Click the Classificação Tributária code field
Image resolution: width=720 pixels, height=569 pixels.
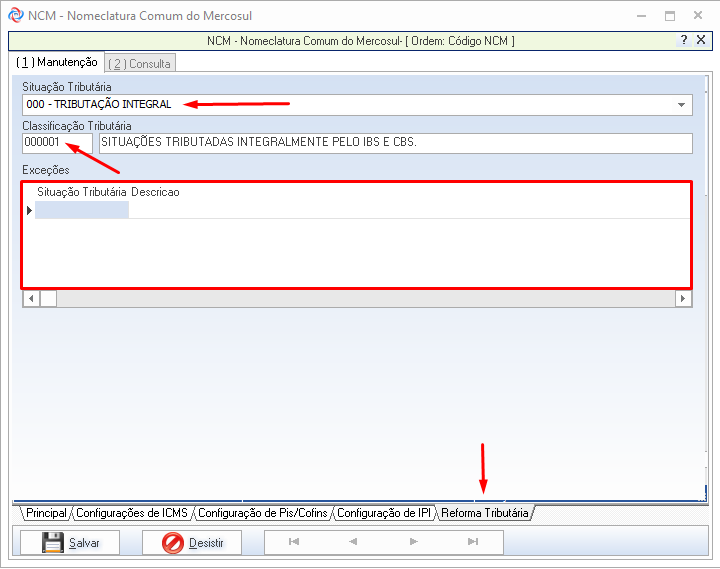tap(57, 143)
